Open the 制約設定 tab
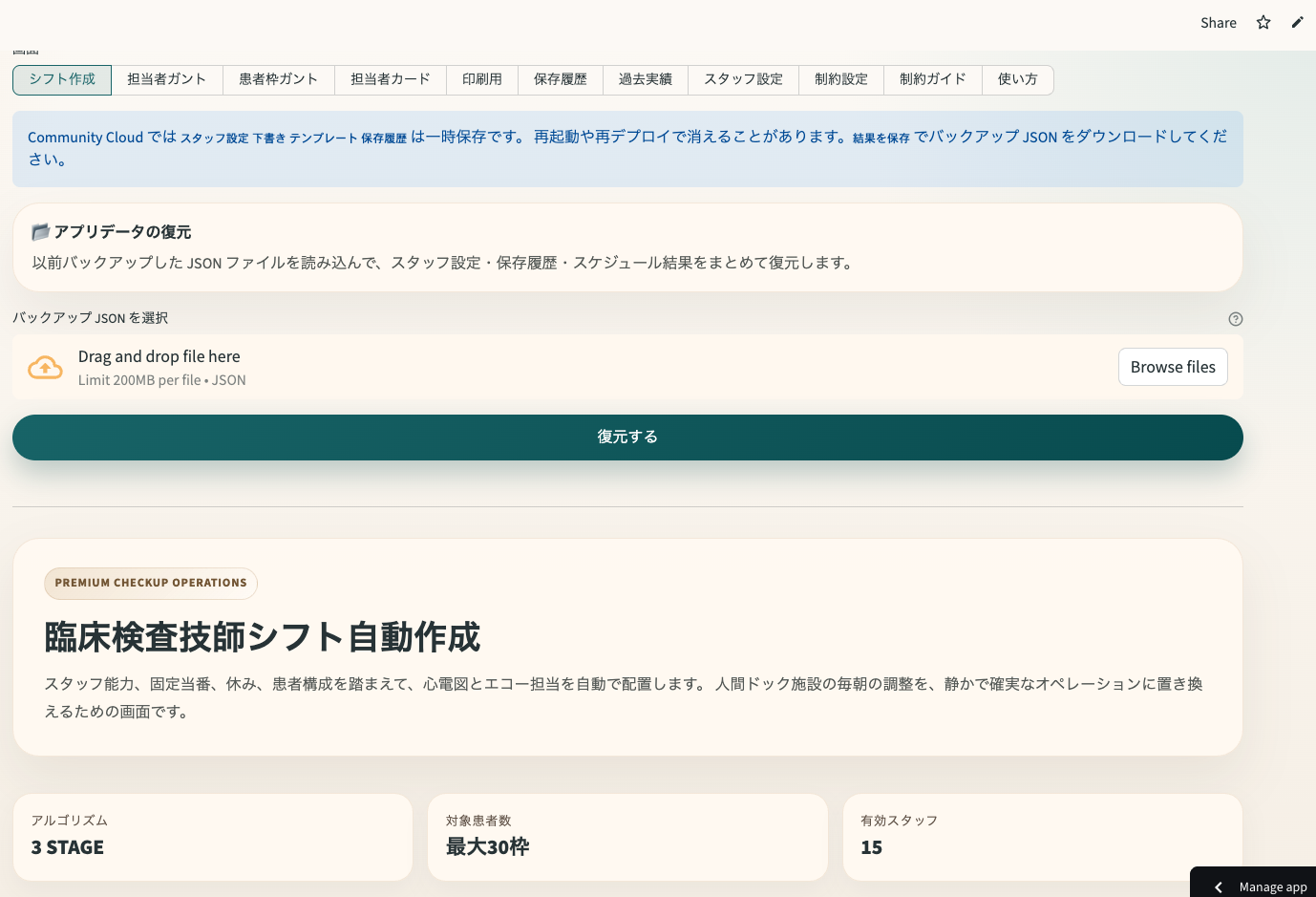This screenshot has height=897, width=1316. click(840, 79)
